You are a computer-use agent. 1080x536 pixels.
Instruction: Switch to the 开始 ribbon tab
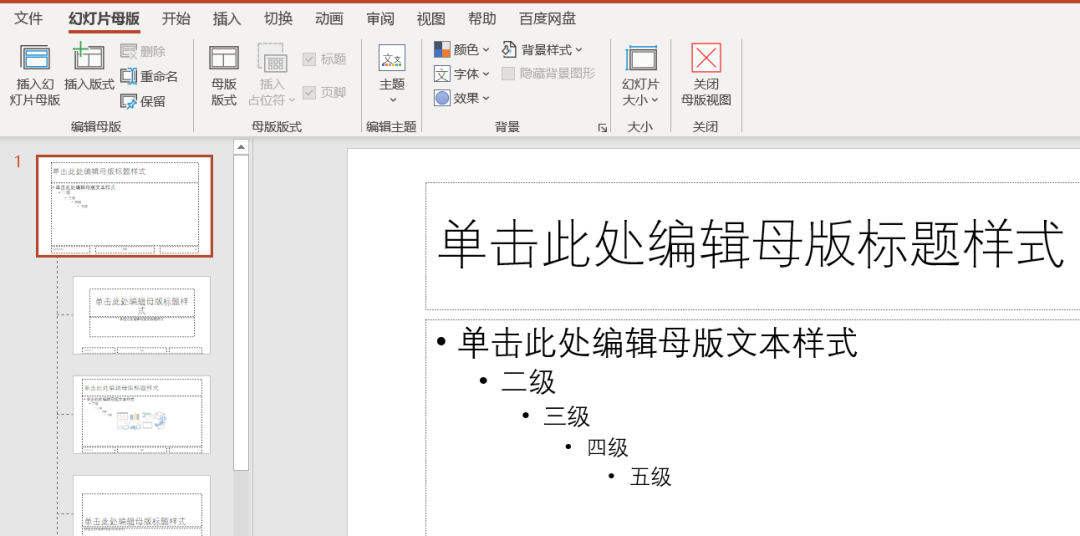[x=176, y=19]
